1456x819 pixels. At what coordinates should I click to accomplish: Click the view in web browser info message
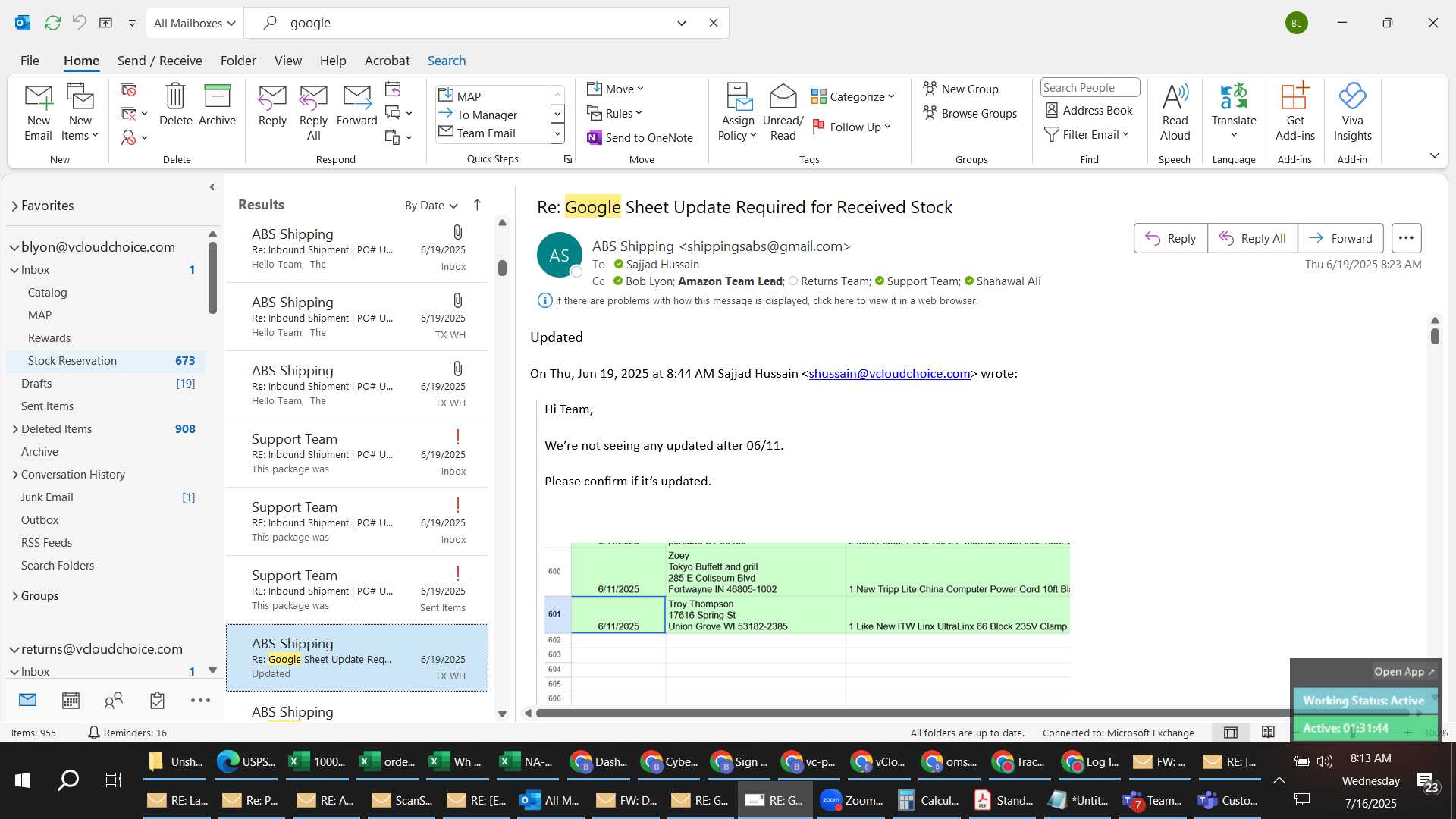pyautogui.click(x=766, y=300)
